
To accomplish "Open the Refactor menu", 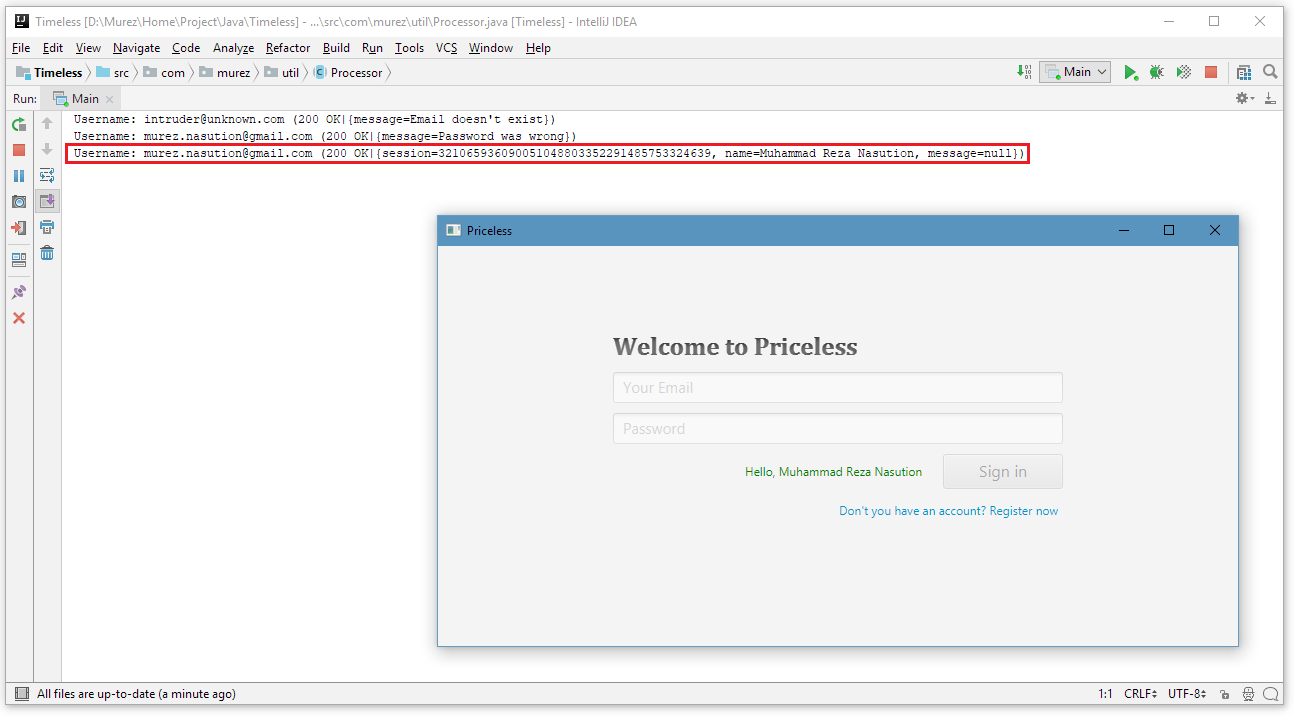I will [288, 48].
